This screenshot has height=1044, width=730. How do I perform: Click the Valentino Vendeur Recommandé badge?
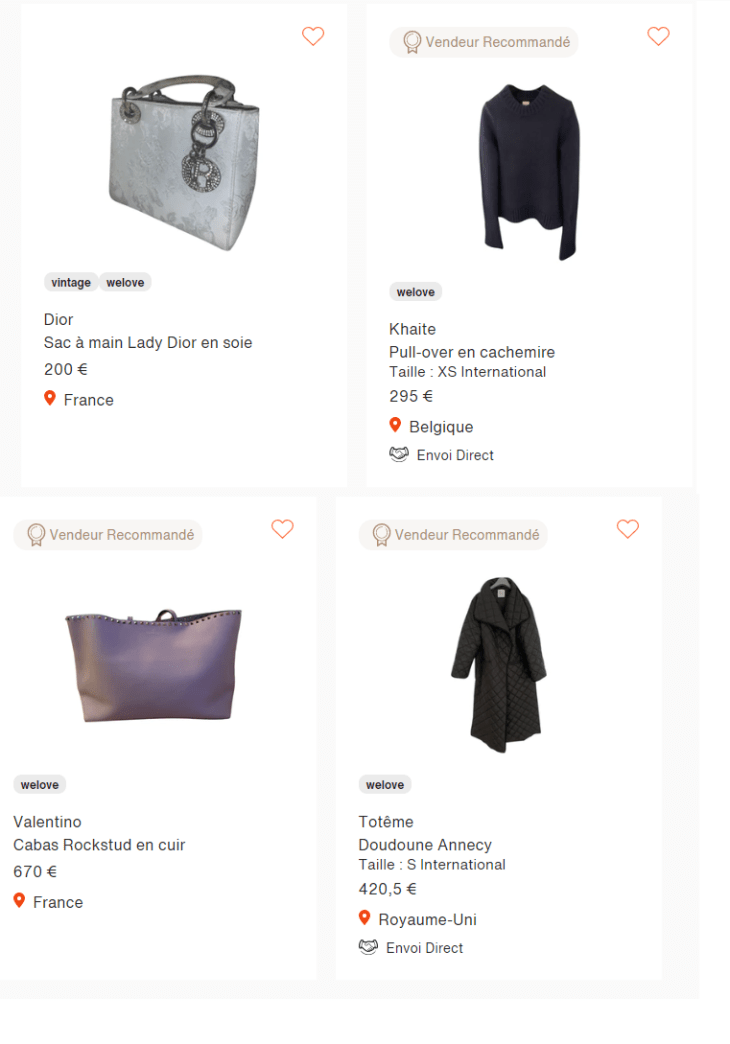click(x=109, y=535)
